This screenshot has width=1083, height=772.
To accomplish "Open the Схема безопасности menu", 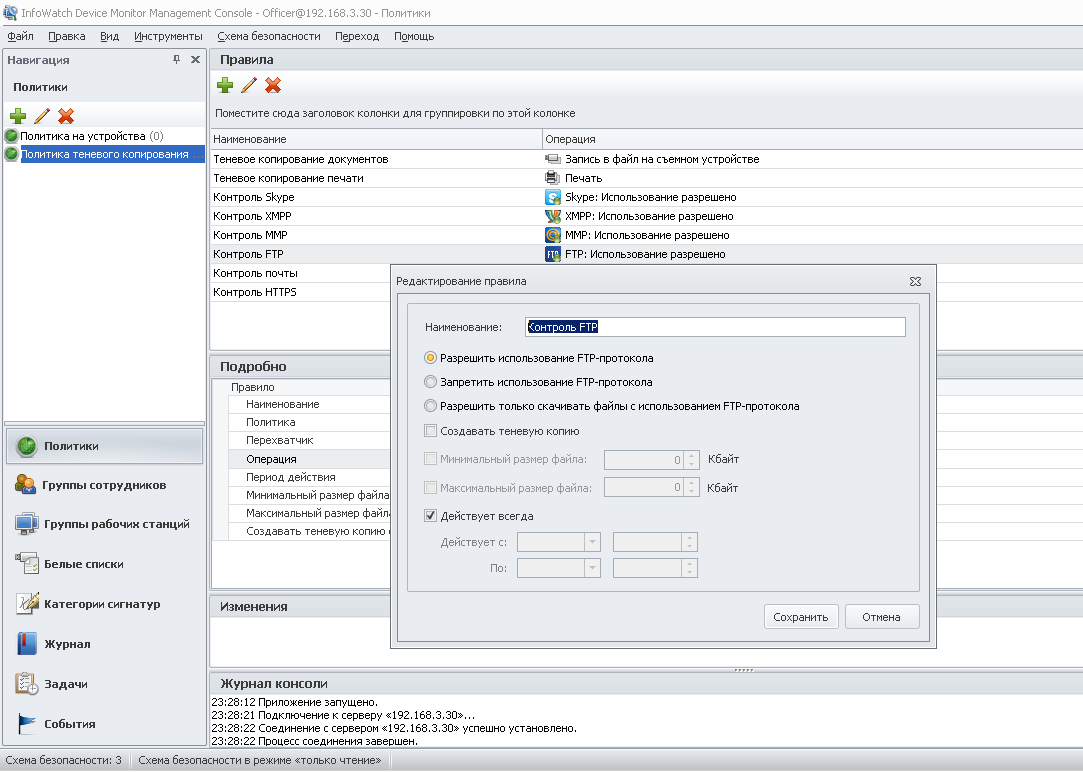I will pyautogui.click(x=269, y=36).
